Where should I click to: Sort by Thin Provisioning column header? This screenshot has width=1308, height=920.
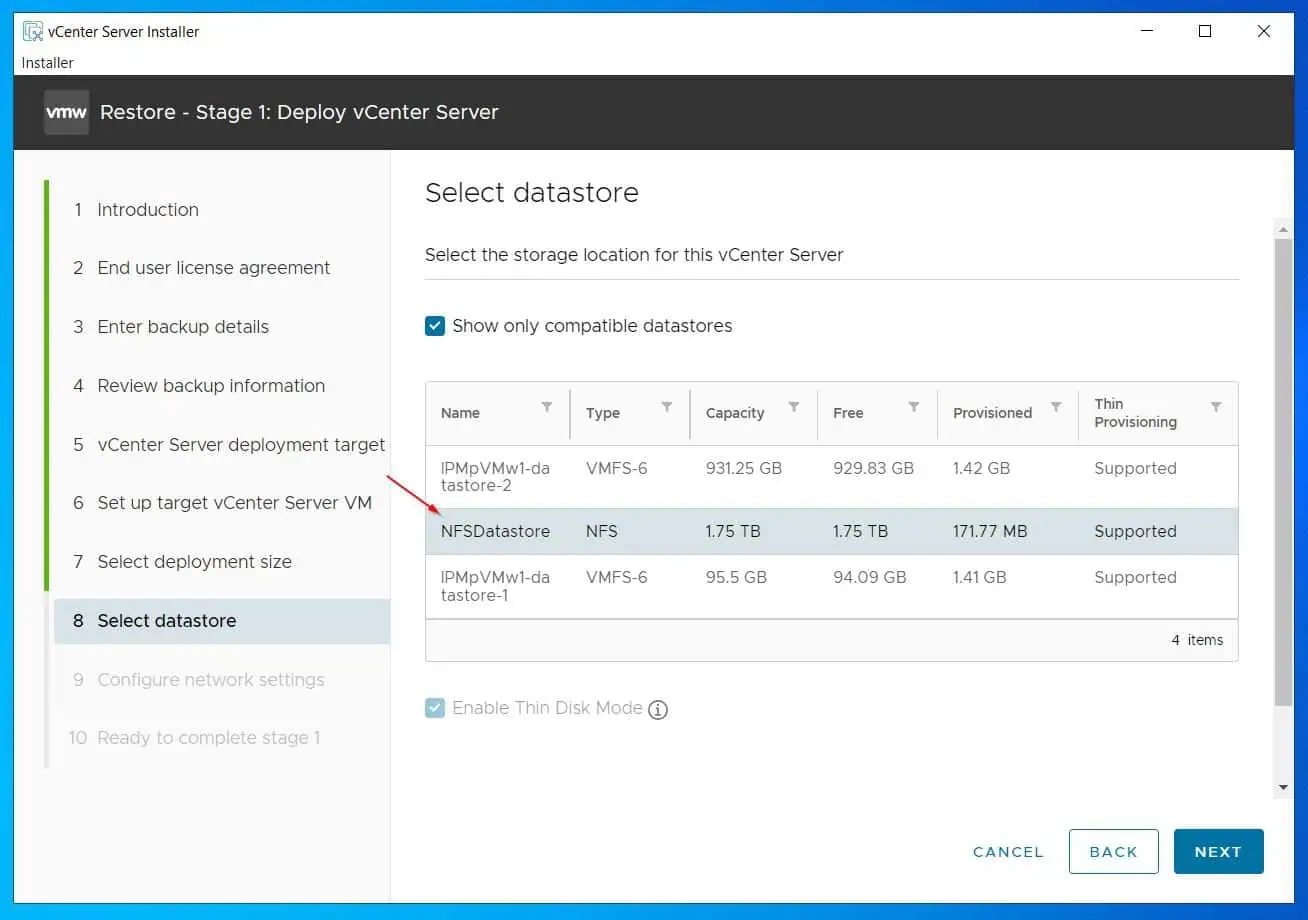pos(1135,413)
